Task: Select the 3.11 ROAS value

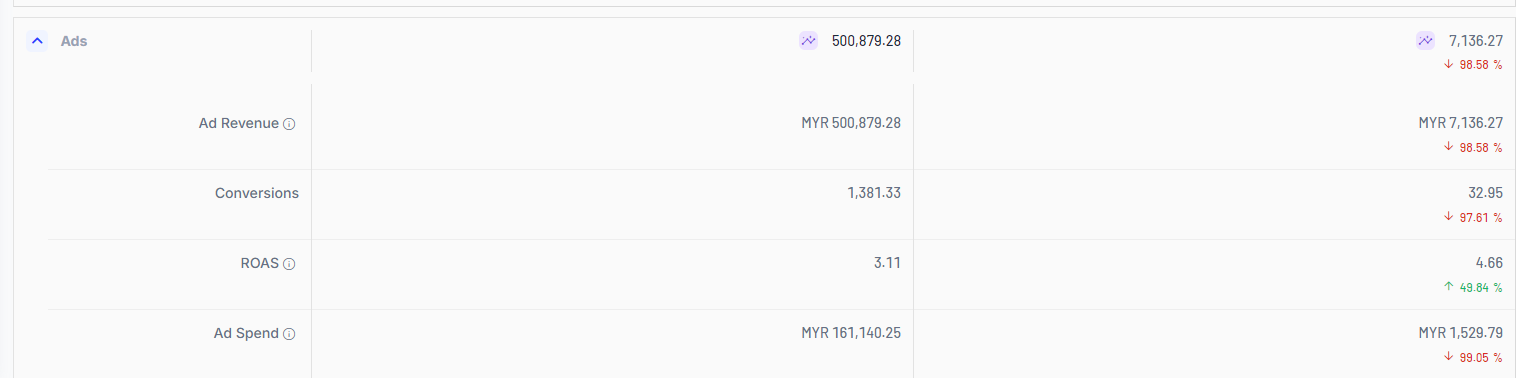Action: [888, 263]
